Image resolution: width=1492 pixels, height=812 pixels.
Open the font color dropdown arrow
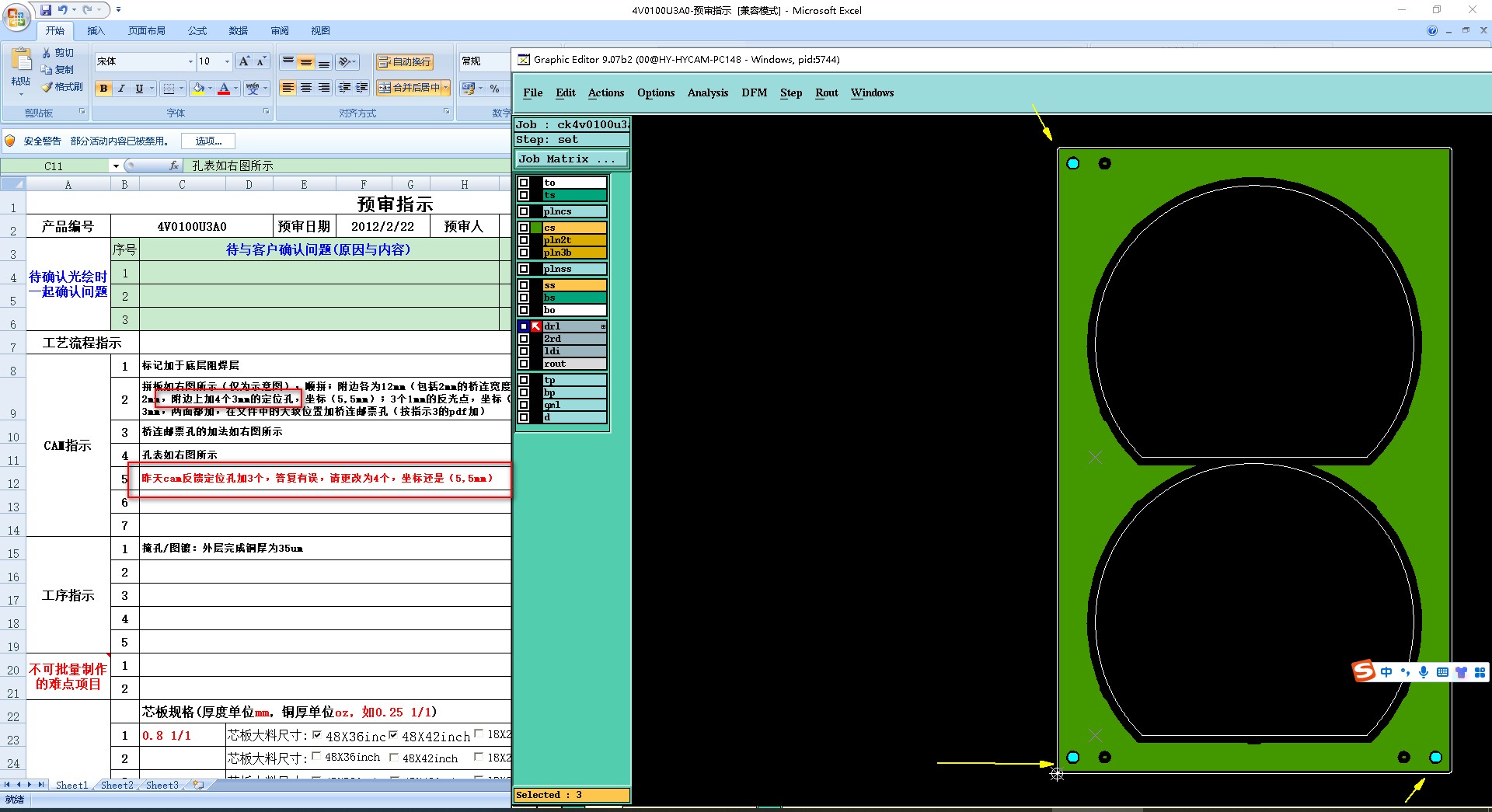235,89
